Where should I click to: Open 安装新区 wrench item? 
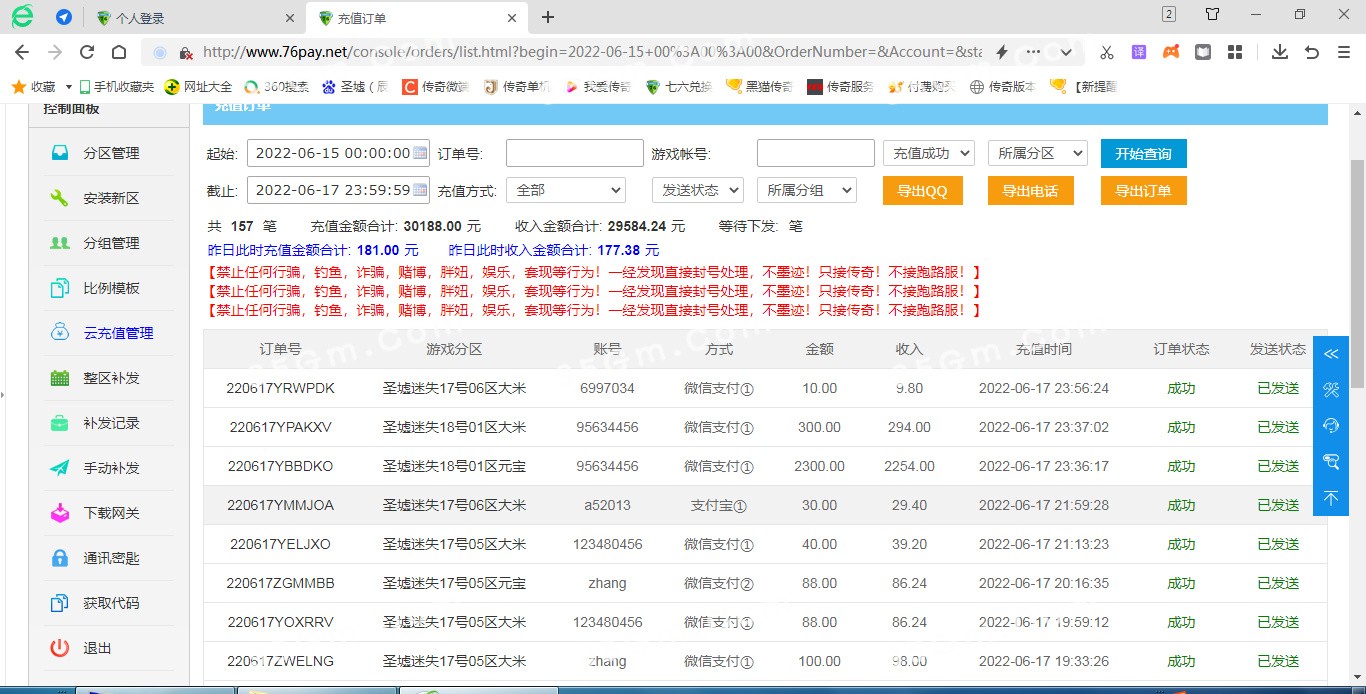click(x=110, y=198)
